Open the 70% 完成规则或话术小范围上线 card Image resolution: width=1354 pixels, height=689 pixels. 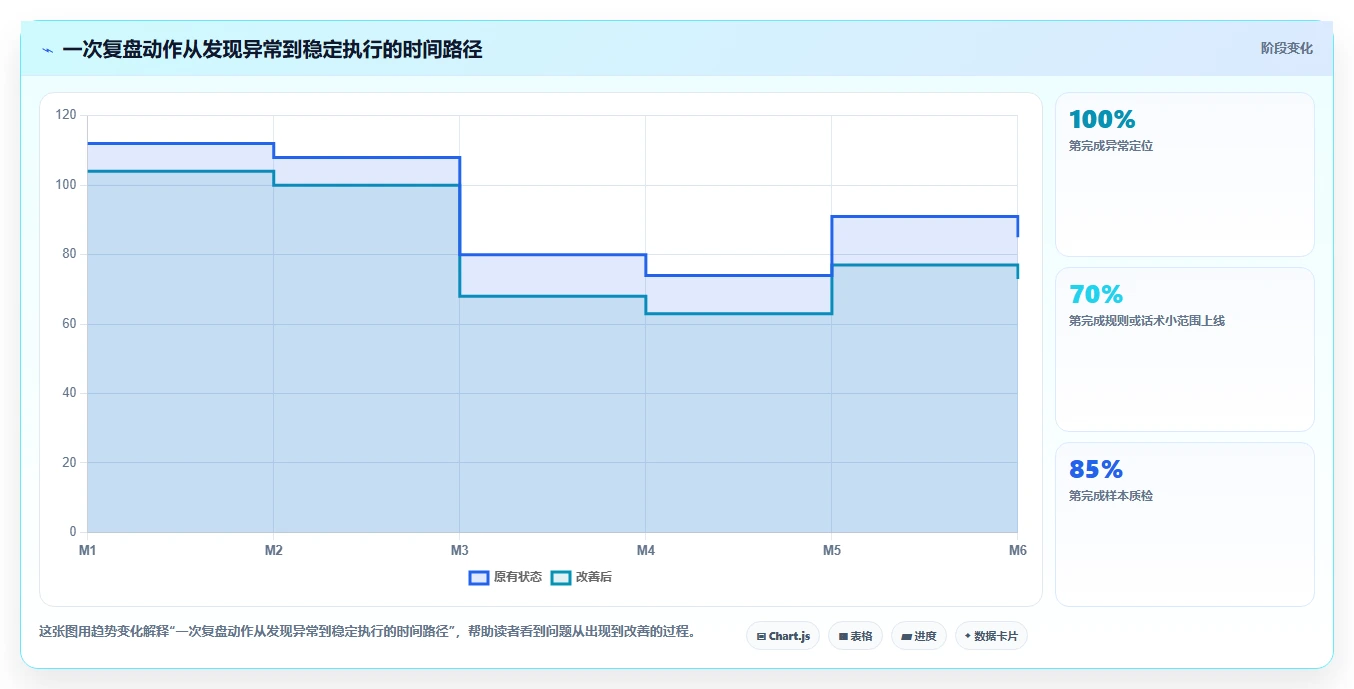[x=1185, y=350]
